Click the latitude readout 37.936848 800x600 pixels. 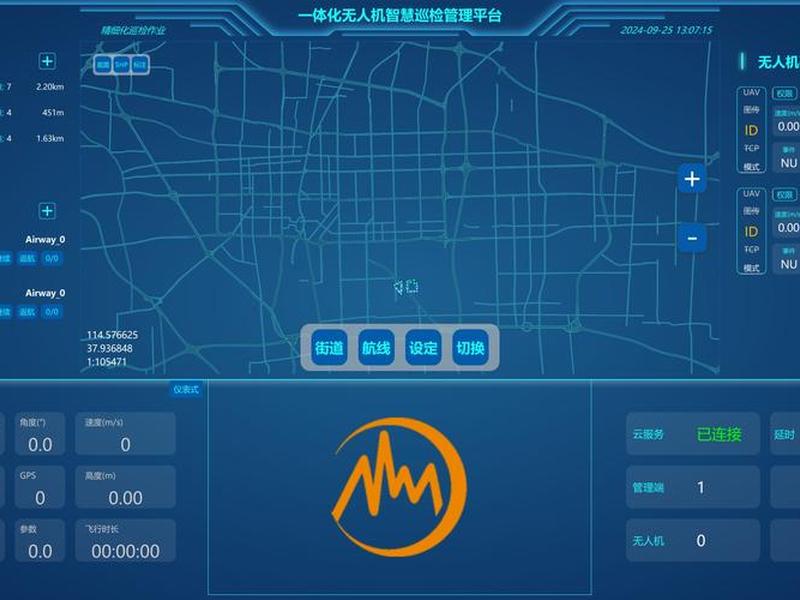pyautogui.click(x=110, y=348)
